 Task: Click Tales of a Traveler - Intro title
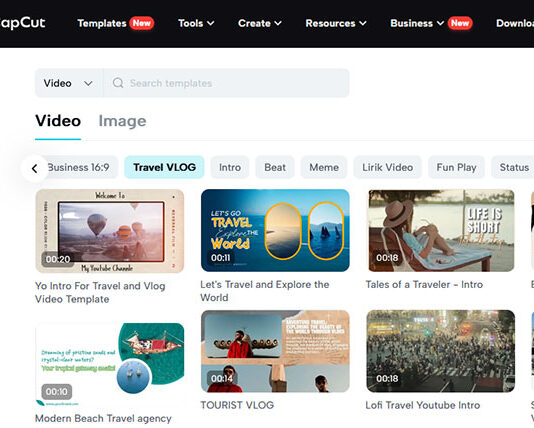[x=424, y=284]
